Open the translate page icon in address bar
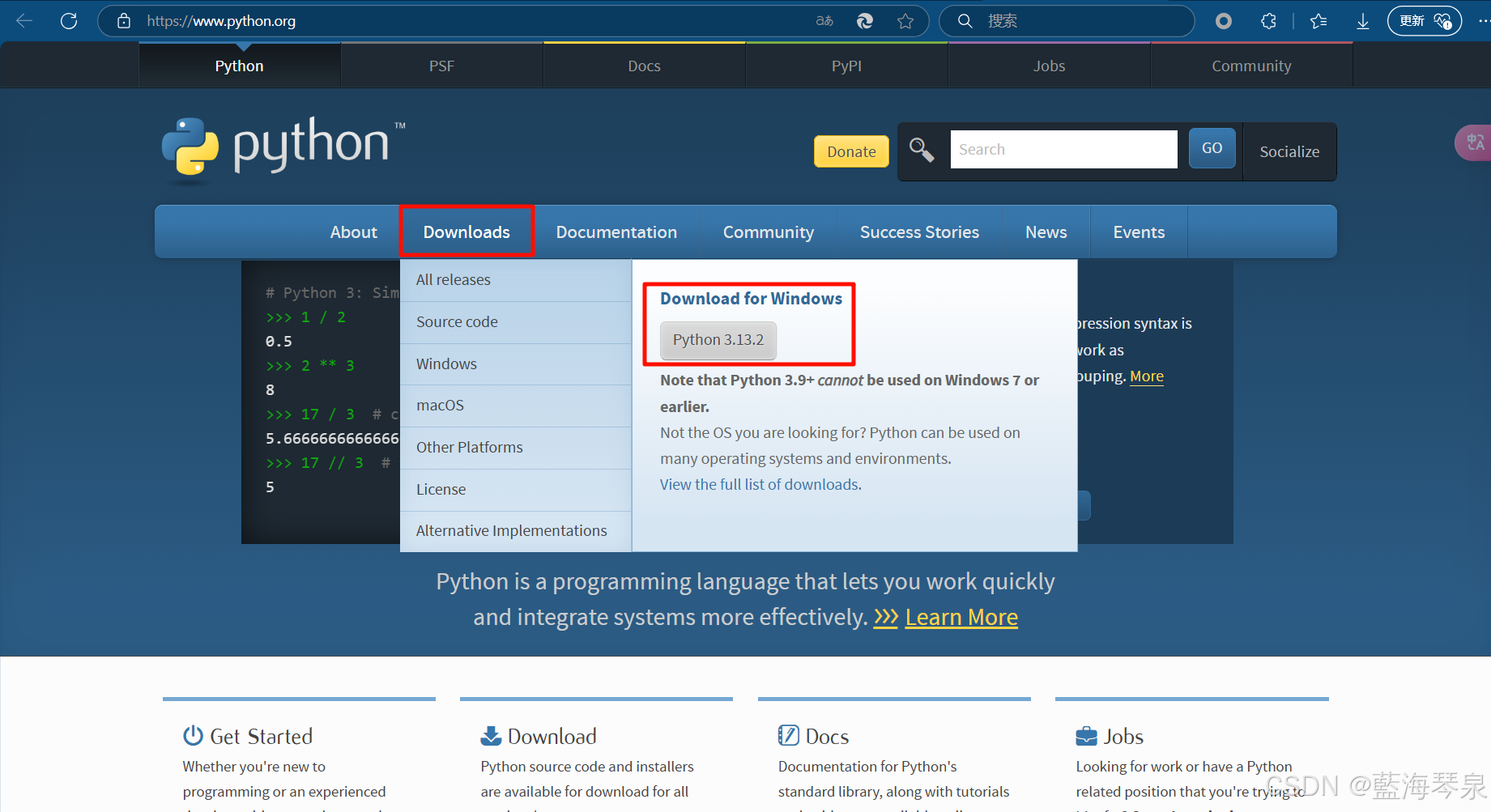The height and width of the screenshot is (812, 1491). [x=824, y=21]
